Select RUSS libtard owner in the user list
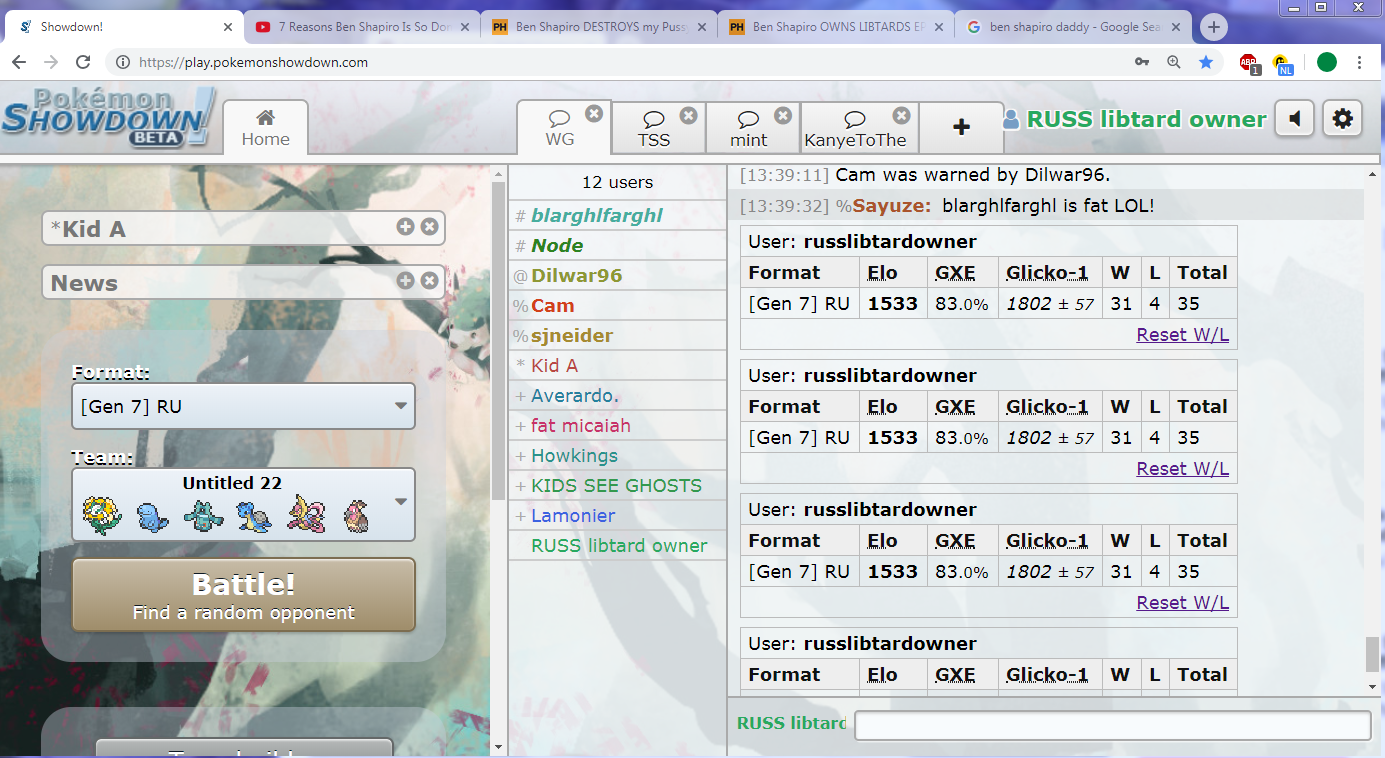This screenshot has height=758, width=1385. (x=617, y=546)
